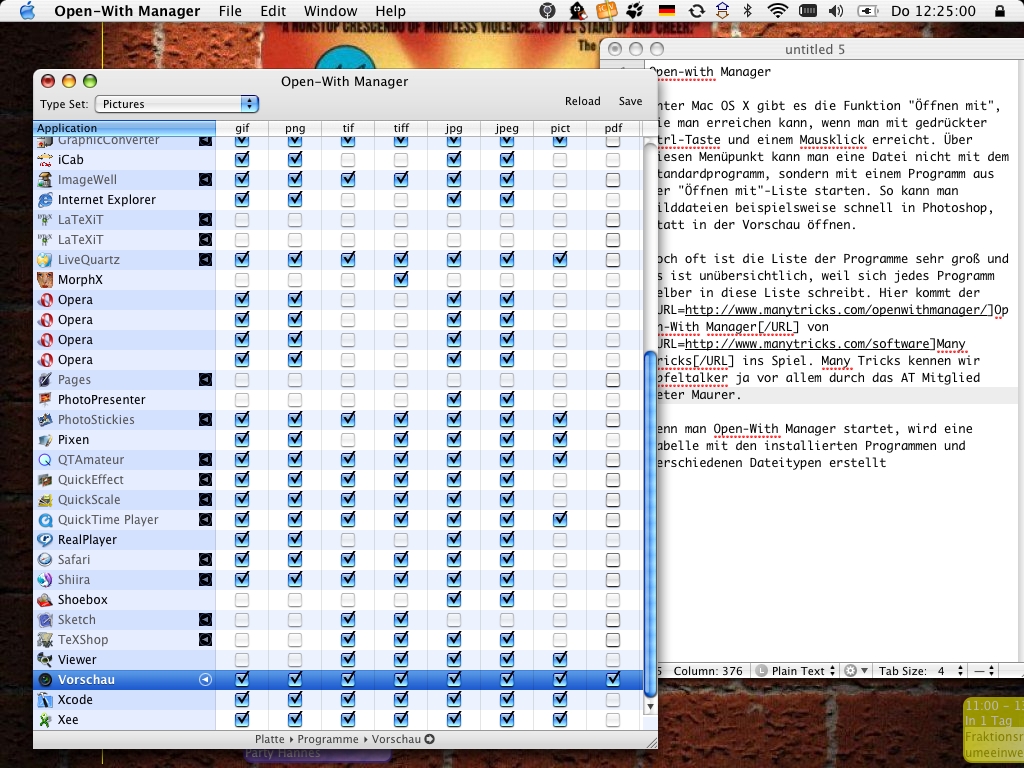
Task: Uncheck pdf checkbox in Vorschau row
Action: 613,680
